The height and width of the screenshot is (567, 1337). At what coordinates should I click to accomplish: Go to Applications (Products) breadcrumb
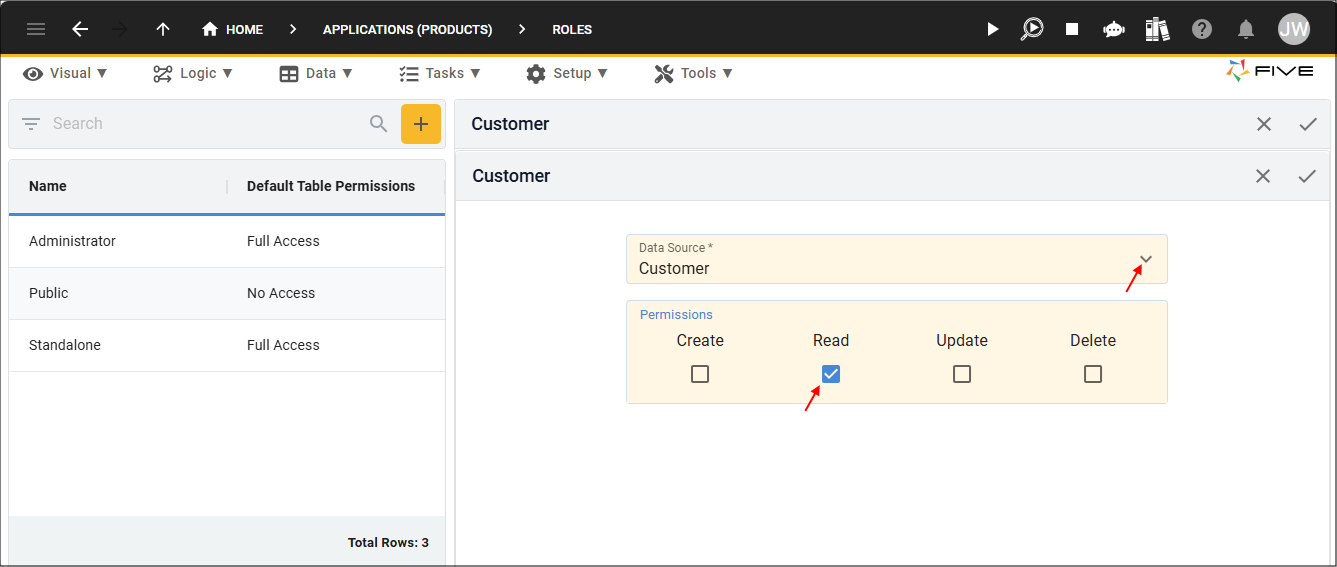407,29
